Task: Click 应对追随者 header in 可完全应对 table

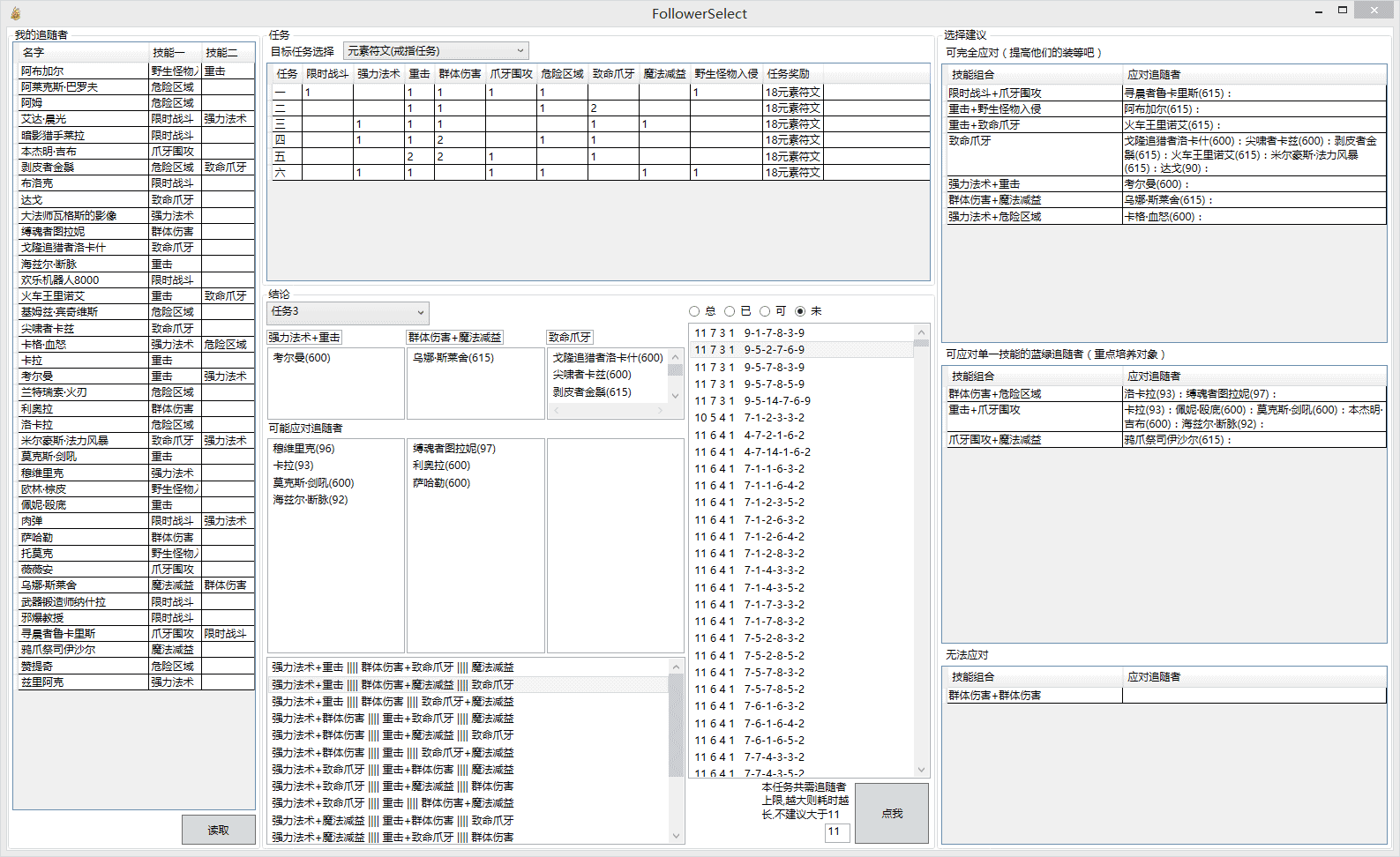Action: (1254, 75)
